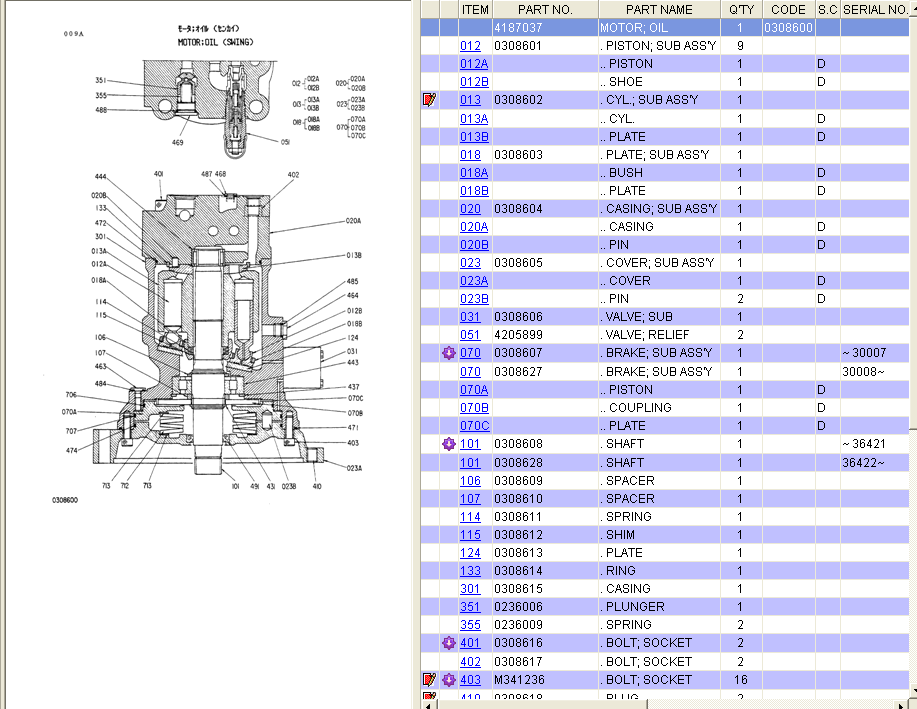
Task: Click the PART NAME column header
Action: click(x=659, y=9)
